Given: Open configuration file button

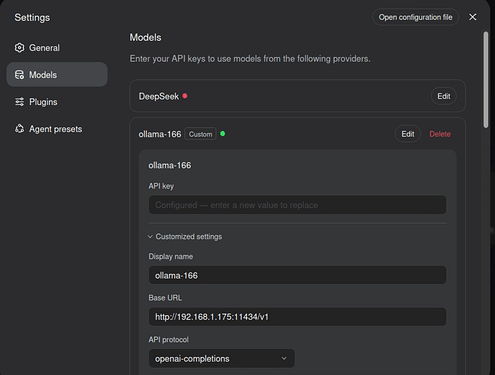Looking at the screenshot, I should 415,17.
